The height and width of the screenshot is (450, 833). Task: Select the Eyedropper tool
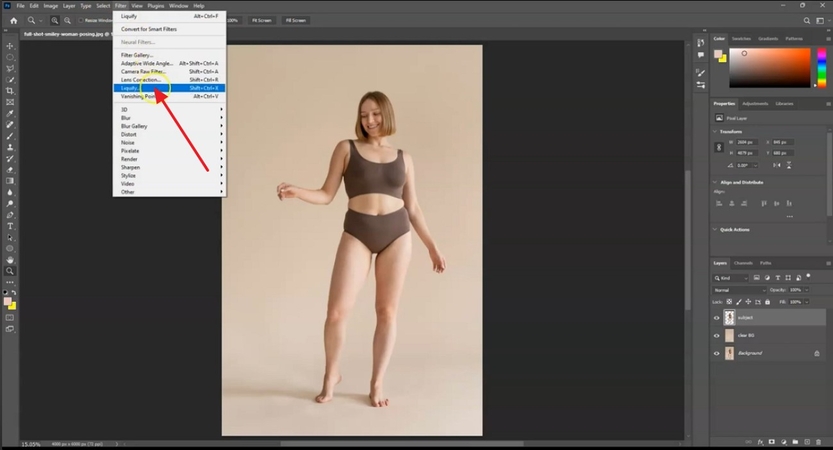[10, 113]
